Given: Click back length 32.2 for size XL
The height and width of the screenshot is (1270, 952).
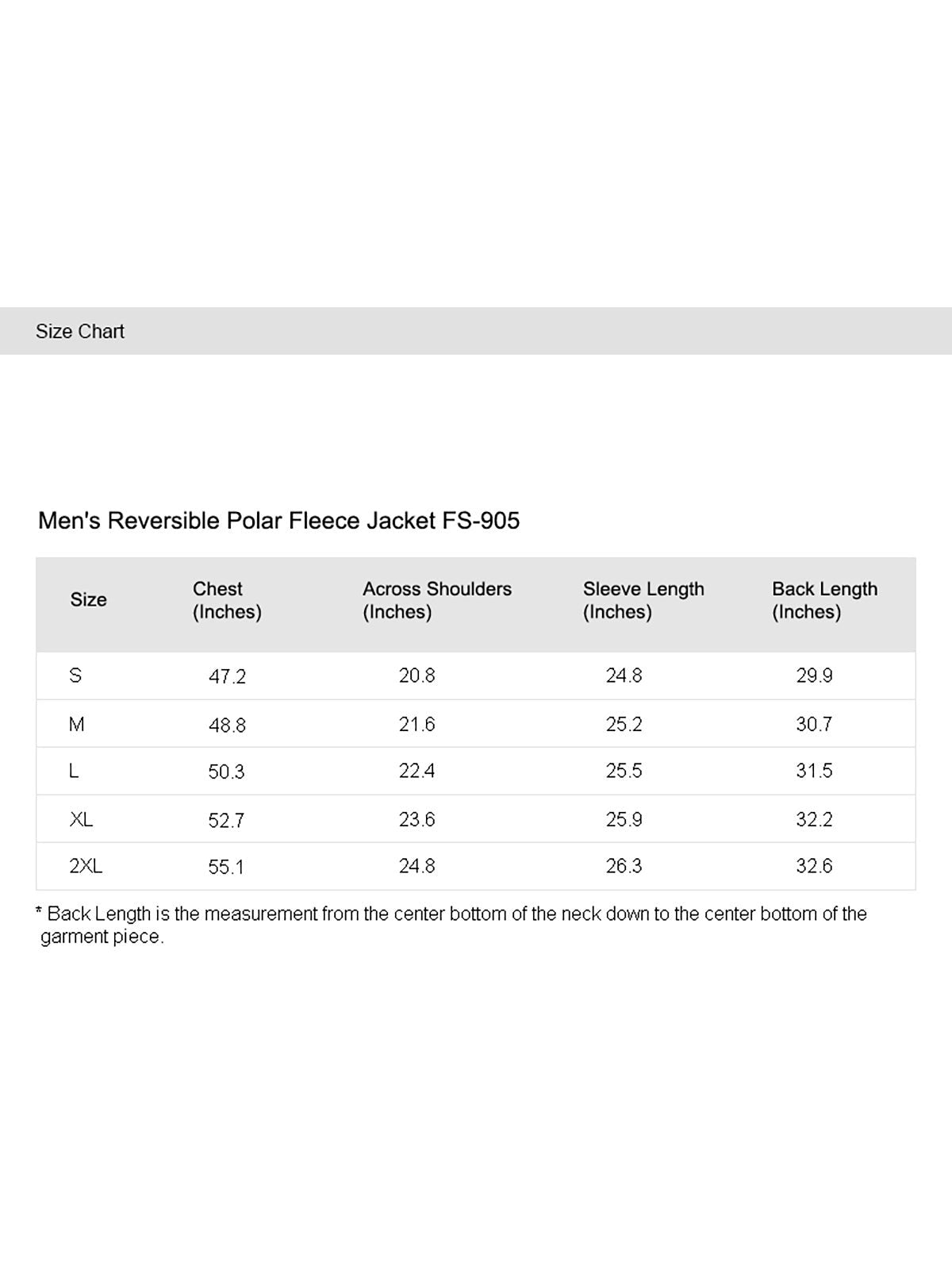Looking at the screenshot, I should tap(814, 819).
